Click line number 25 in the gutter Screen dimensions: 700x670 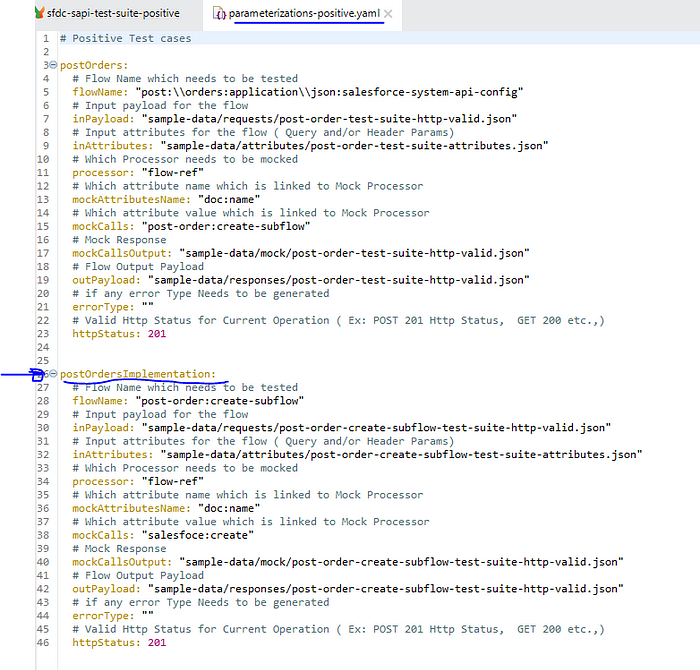point(43,361)
